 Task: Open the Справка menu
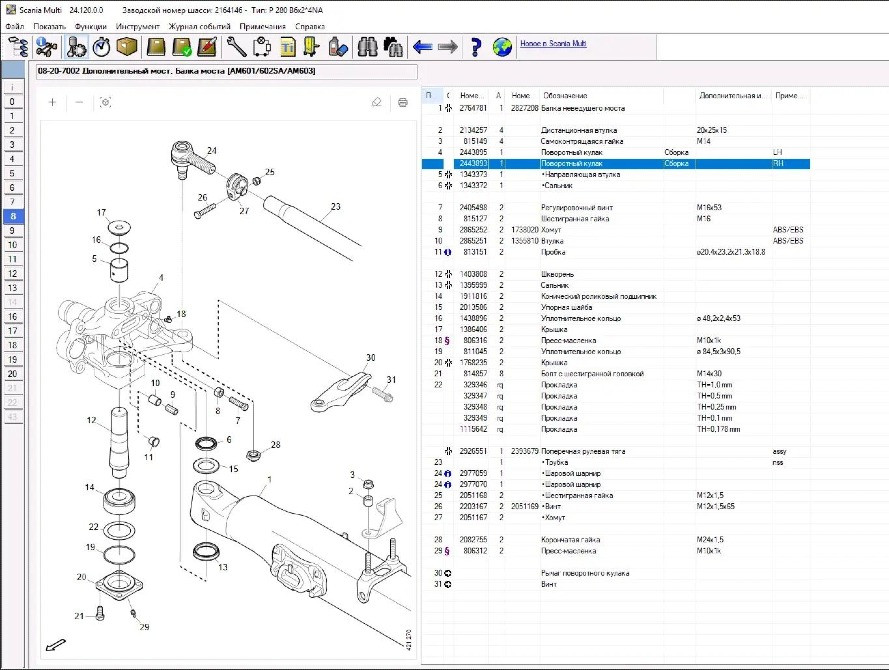click(x=310, y=26)
